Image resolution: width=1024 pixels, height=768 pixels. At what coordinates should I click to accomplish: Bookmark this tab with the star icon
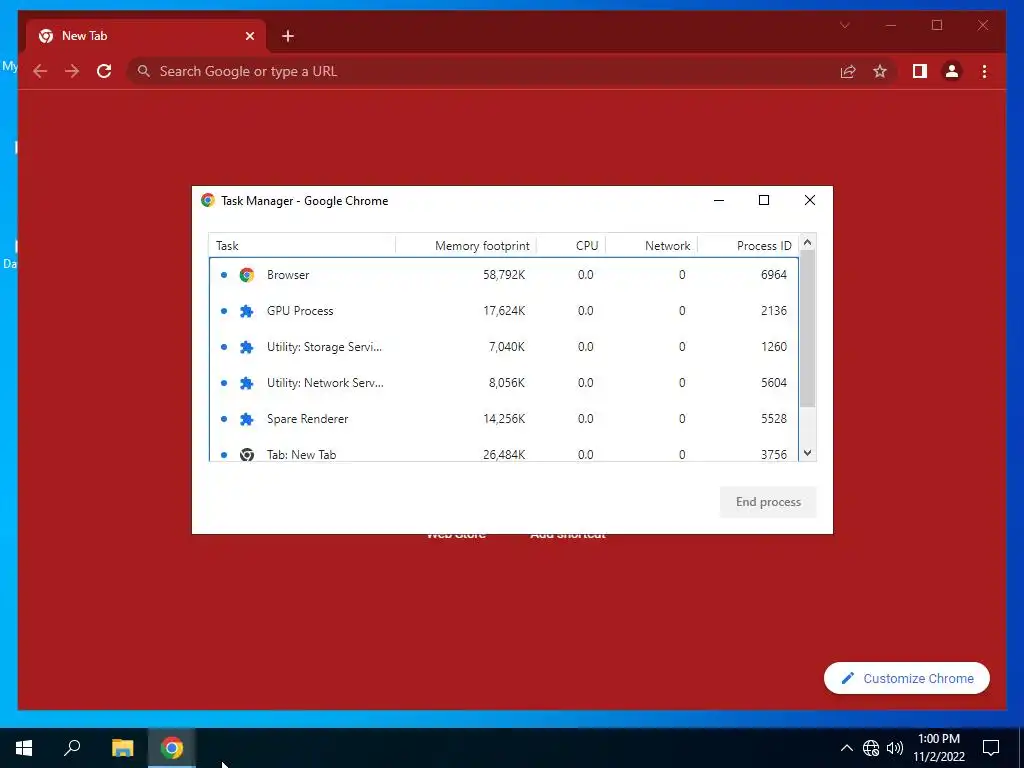point(880,71)
